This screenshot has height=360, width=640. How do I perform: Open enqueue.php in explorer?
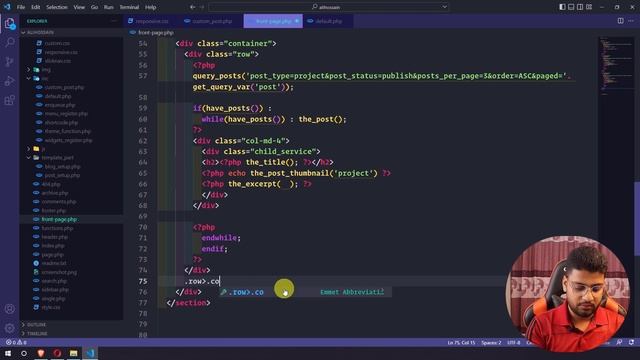[60, 105]
